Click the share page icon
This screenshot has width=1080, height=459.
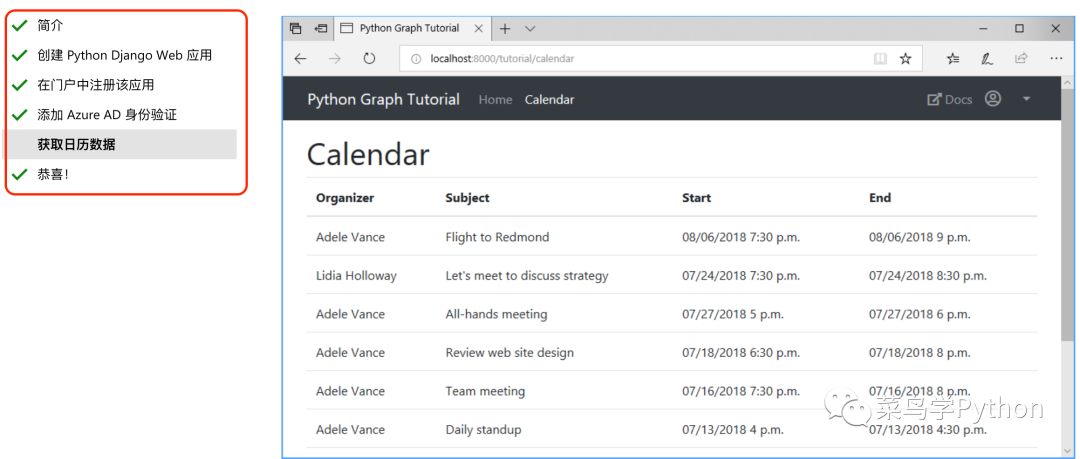(x=1021, y=59)
